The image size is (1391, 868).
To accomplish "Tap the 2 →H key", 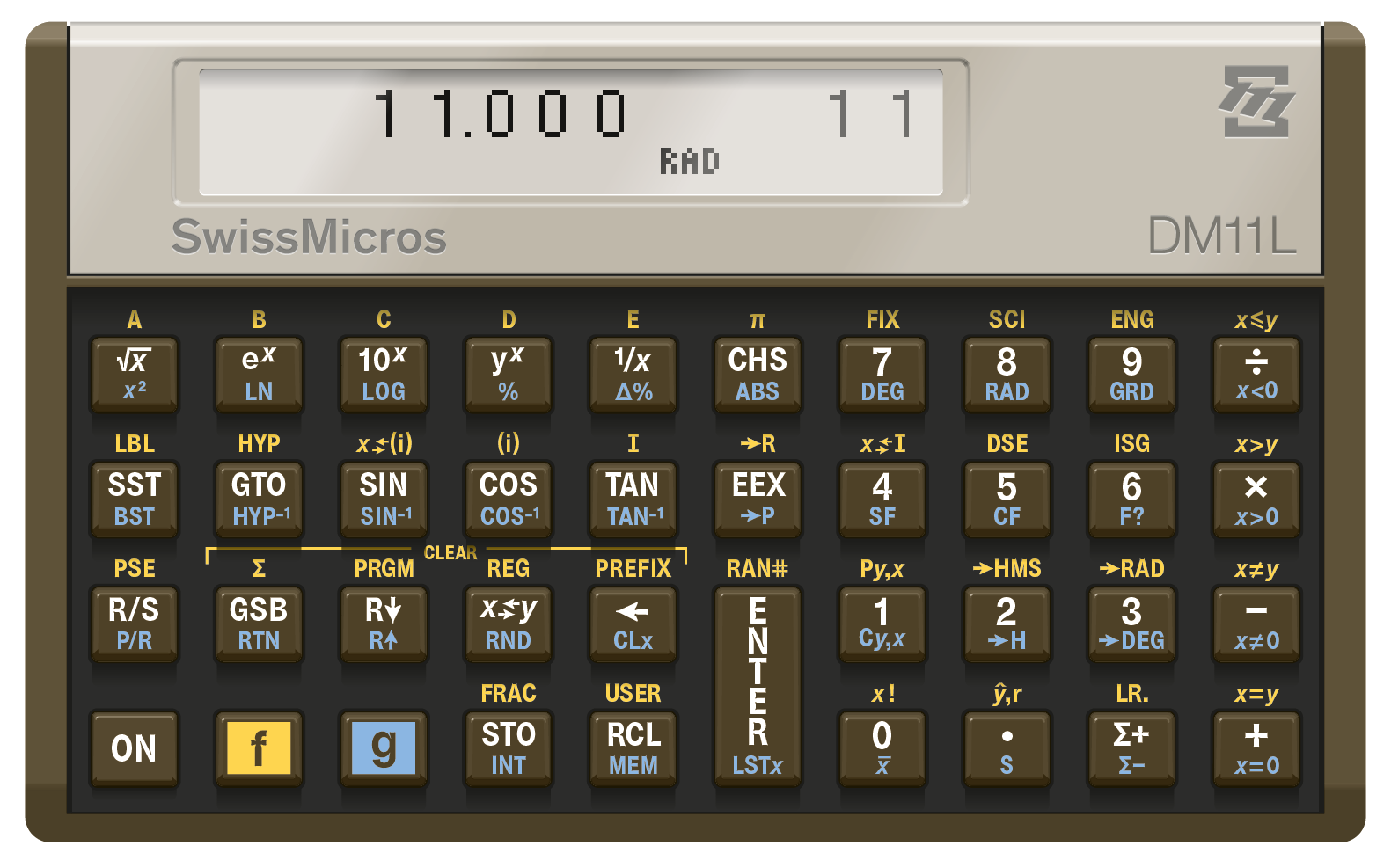I will pyautogui.click(x=1007, y=624).
